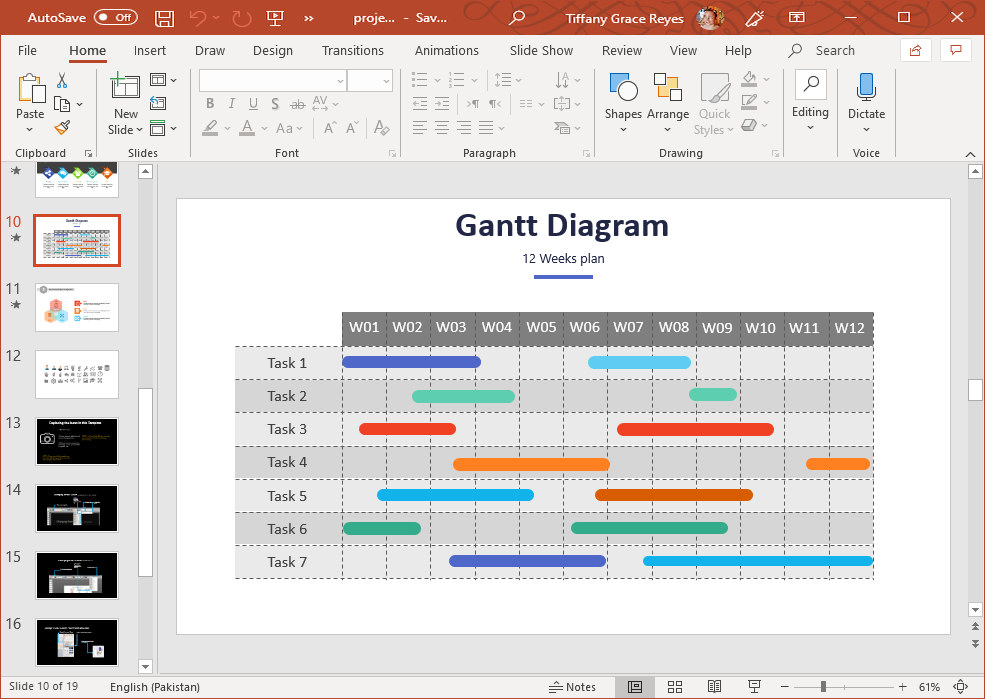
Task: Click the Save icon in title bar
Action: click(x=165, y=17)
